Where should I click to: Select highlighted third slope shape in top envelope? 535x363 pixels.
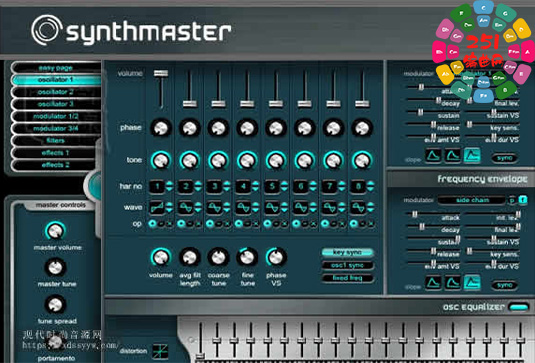tap(472, 156)
